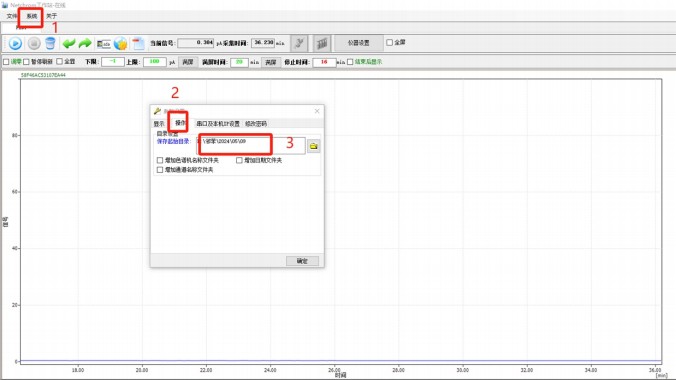Click the 上限 input field showing 100
The image size is (676, 380).
pyautogui.click(x=155, y=62)
